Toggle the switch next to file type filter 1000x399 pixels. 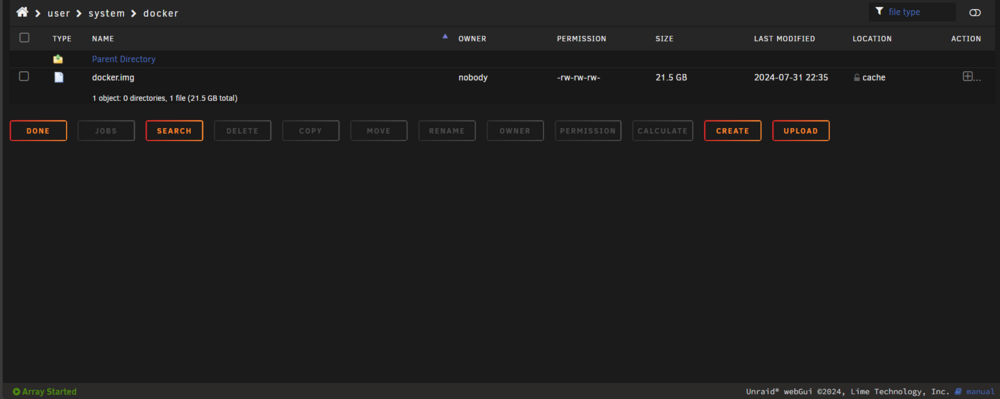[x=974, y=12]
